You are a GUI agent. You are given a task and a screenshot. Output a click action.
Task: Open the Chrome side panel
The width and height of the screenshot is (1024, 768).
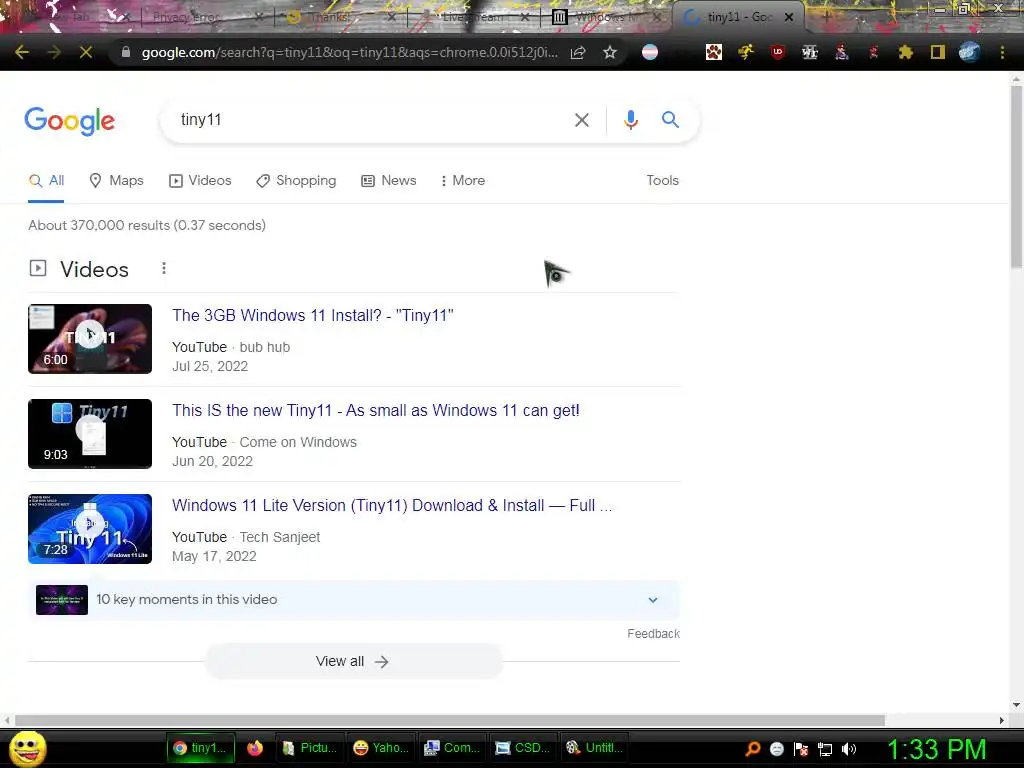click(x=938, y=52)
